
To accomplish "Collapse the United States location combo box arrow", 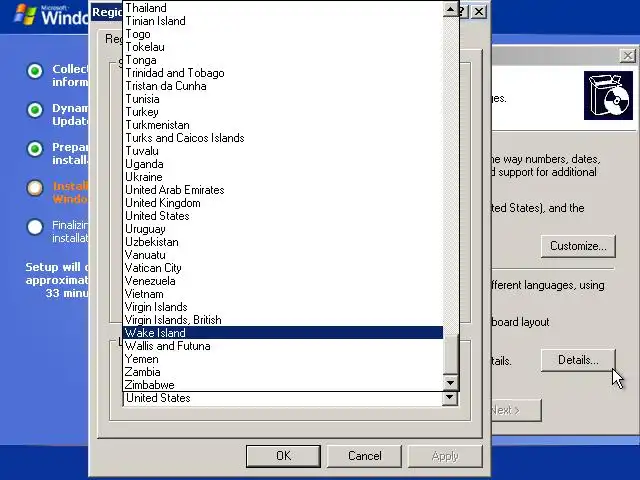I will 450,398.
